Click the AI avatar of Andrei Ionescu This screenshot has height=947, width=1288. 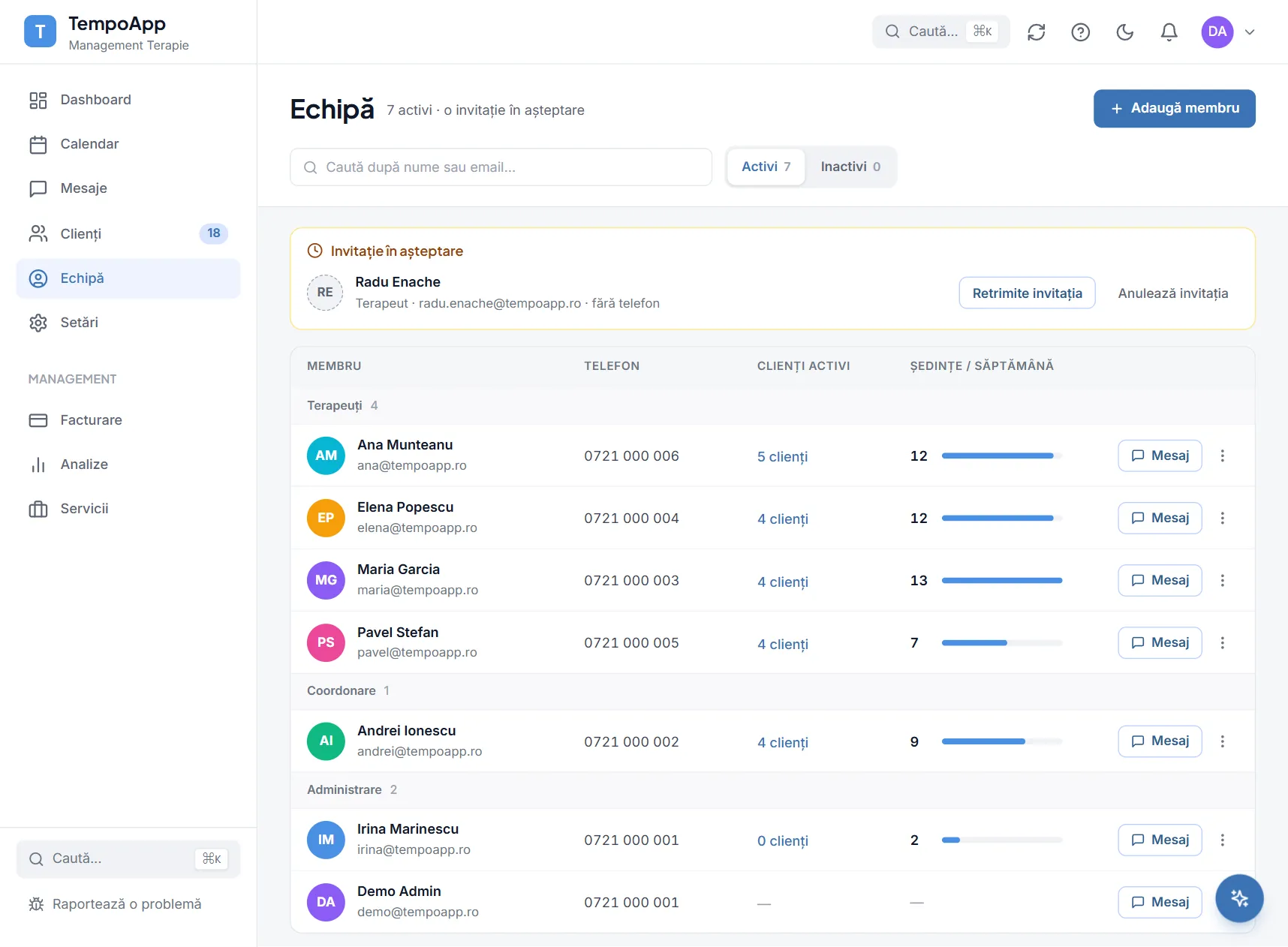pos(326,741)
